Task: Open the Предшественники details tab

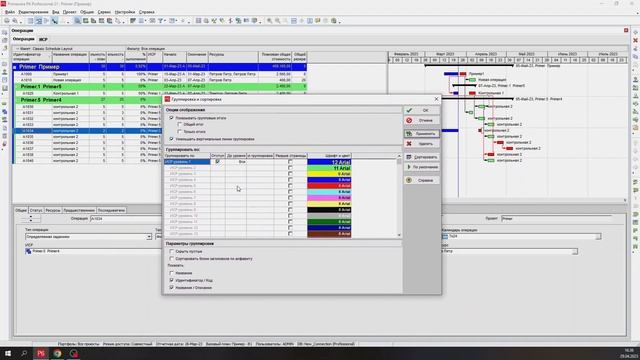Action: 79,210
